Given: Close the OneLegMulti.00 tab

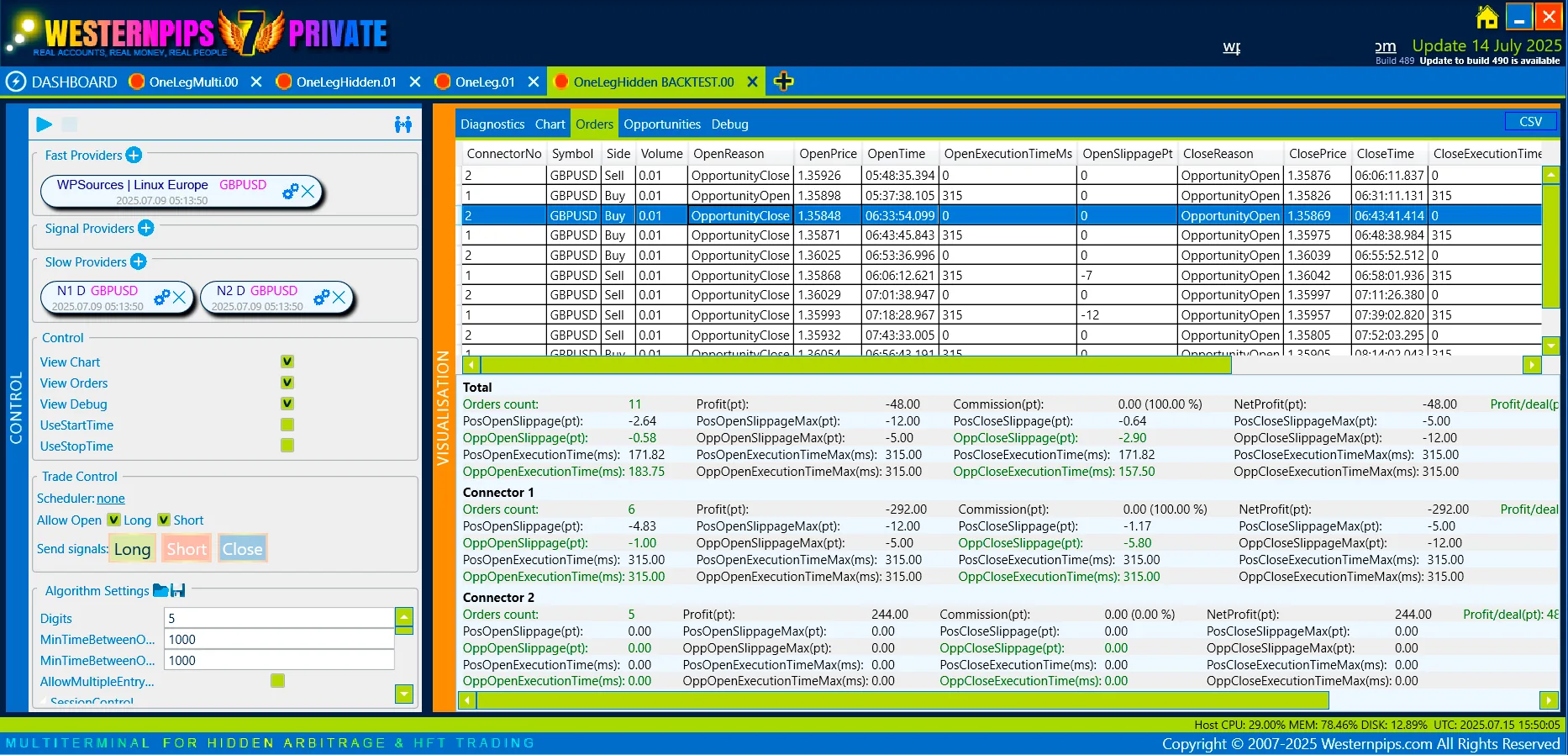Looking at the screenshot, I should pyautogui.click(x=256, y=82).
